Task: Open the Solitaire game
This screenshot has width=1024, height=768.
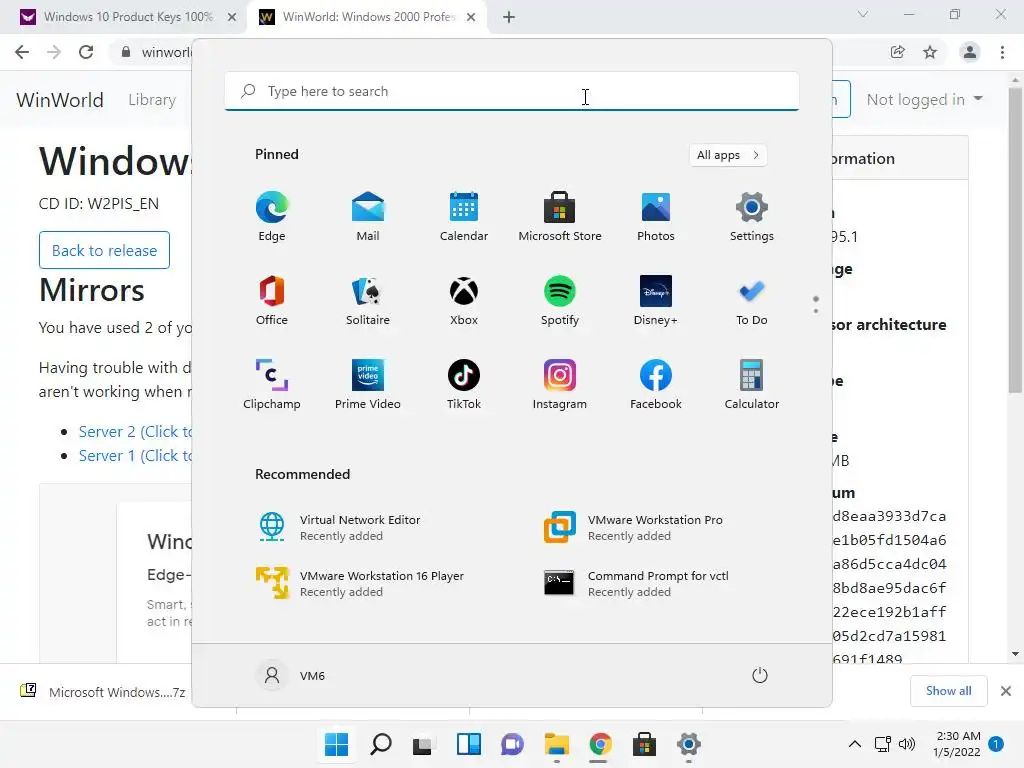Action: point(368,300)
